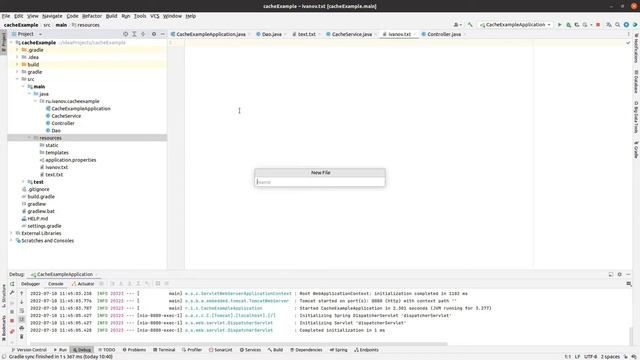640x360 pixels.
Task: Open the Refactor menu
Action: coord(92,16)
